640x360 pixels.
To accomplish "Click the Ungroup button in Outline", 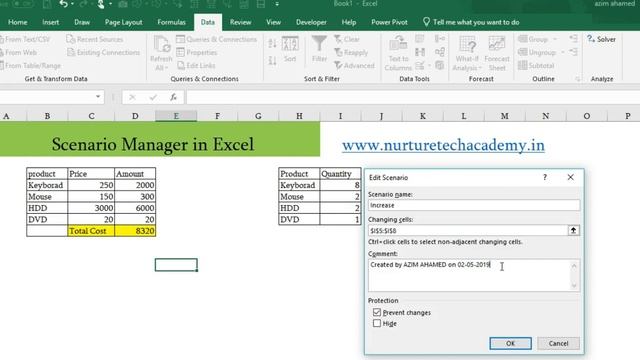I will pos(537,52).
